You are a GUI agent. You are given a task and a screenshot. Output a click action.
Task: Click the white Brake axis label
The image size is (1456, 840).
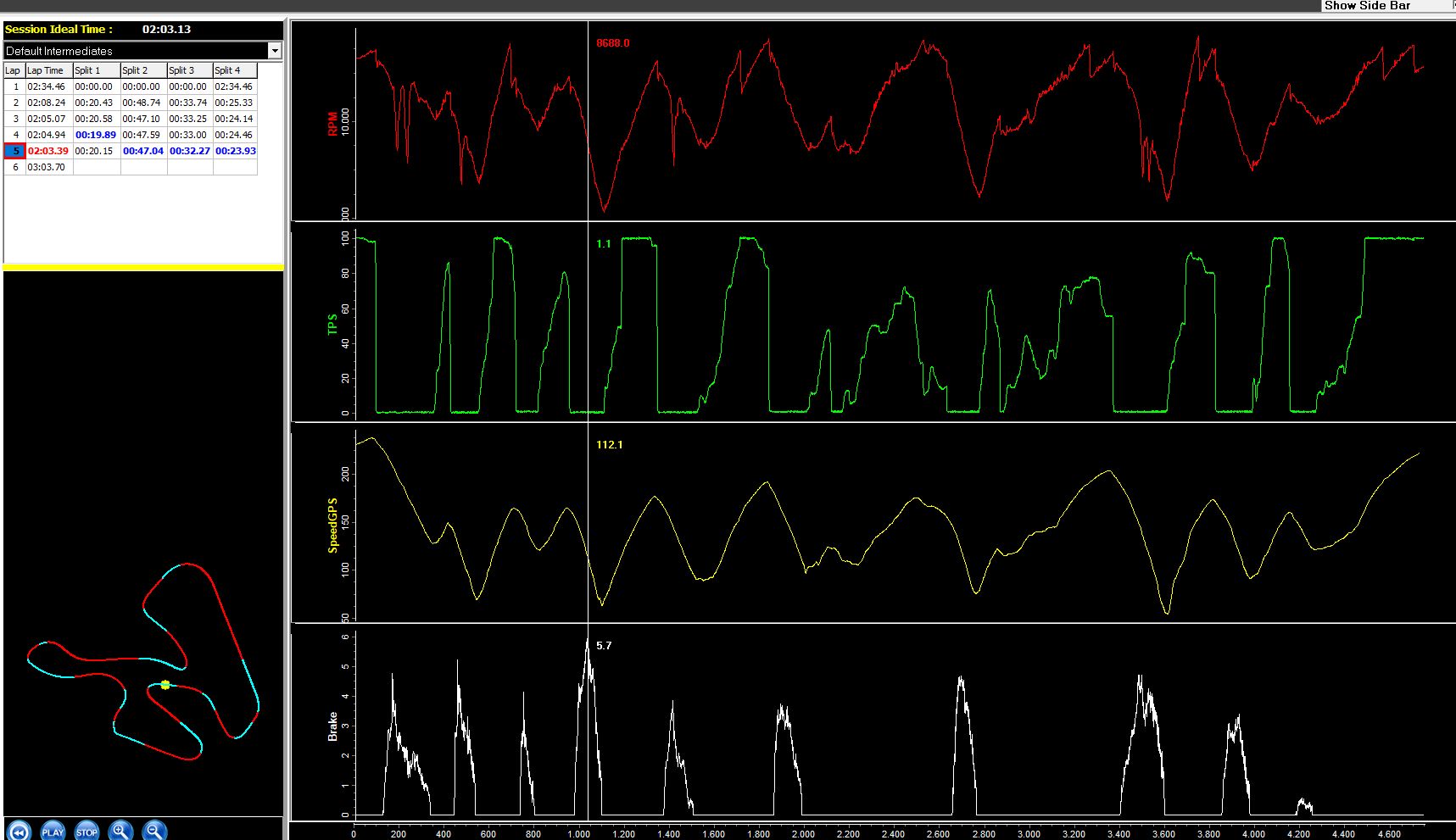pyautogui.click(x=332, y=726)
